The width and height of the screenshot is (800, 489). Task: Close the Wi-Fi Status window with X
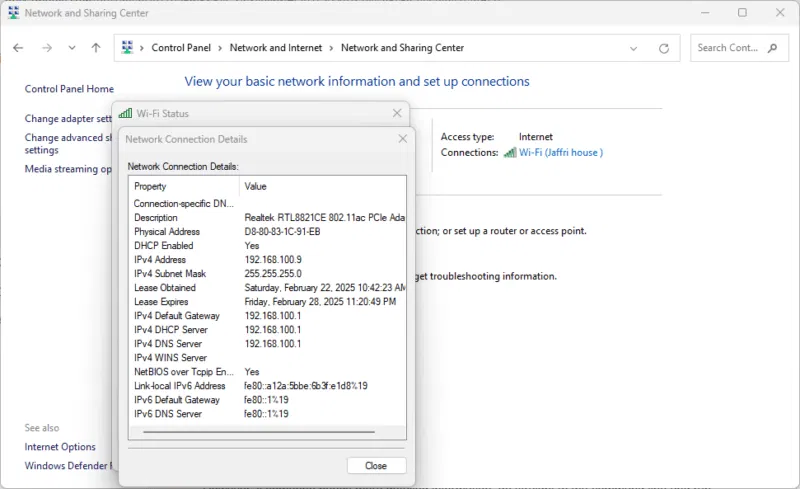click(397, 113)
